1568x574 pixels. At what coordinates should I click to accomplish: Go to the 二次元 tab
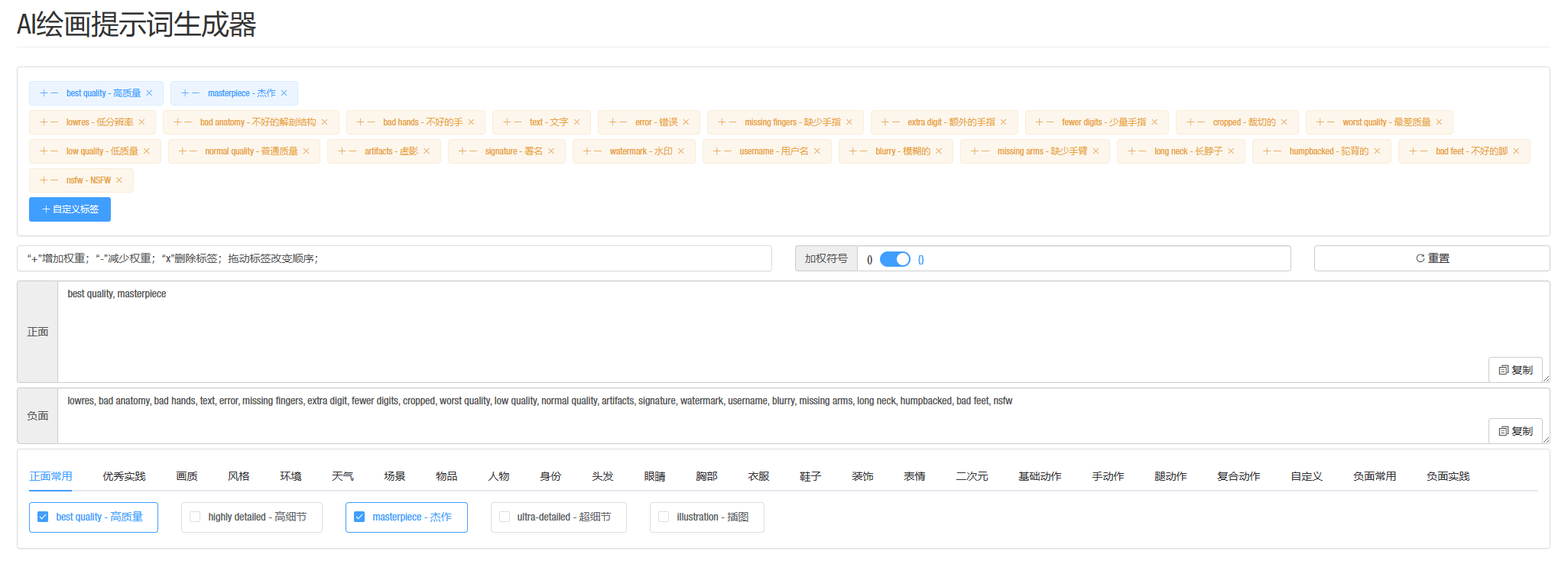coord(972,476)
